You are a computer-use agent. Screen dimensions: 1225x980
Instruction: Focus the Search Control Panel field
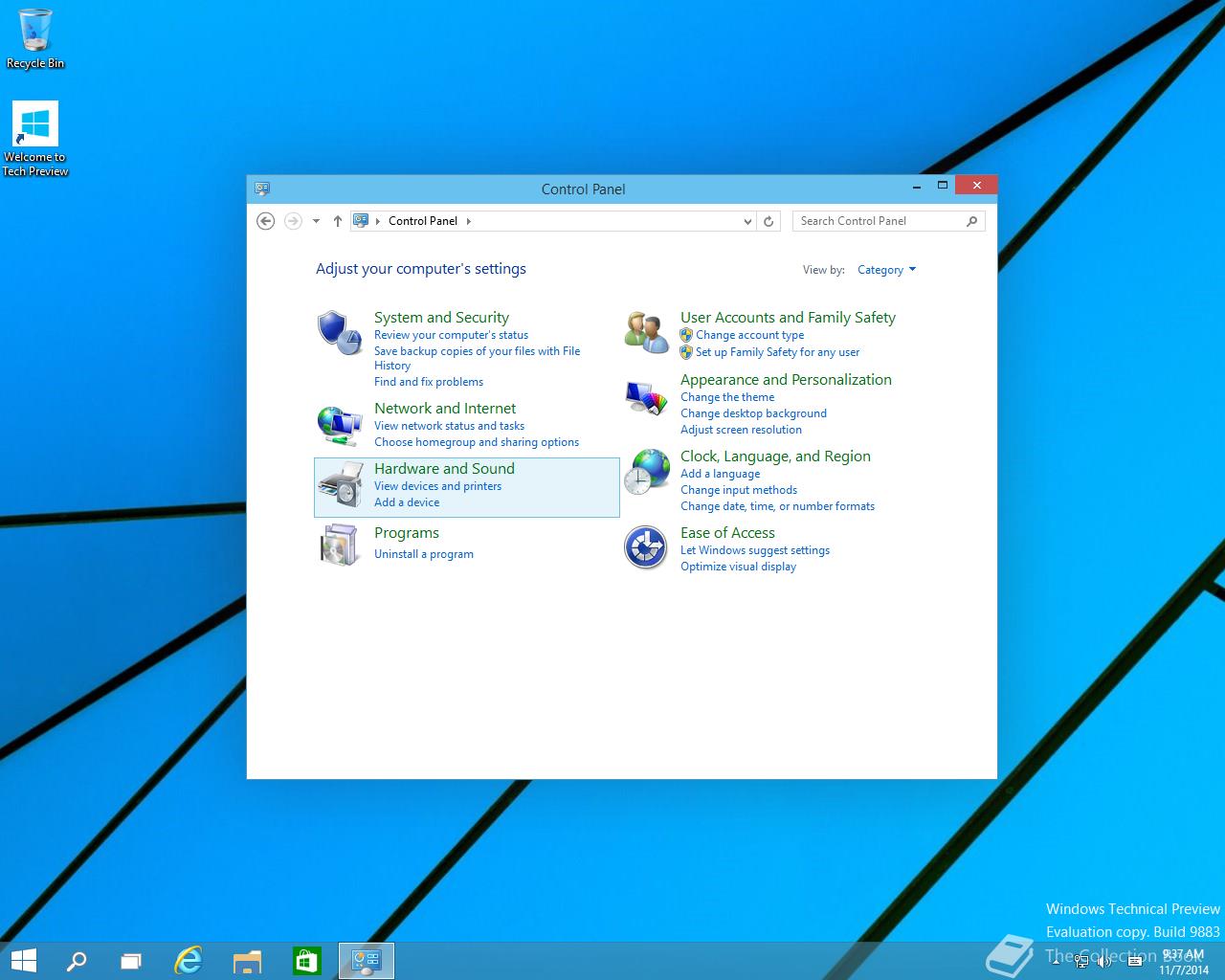888,221
